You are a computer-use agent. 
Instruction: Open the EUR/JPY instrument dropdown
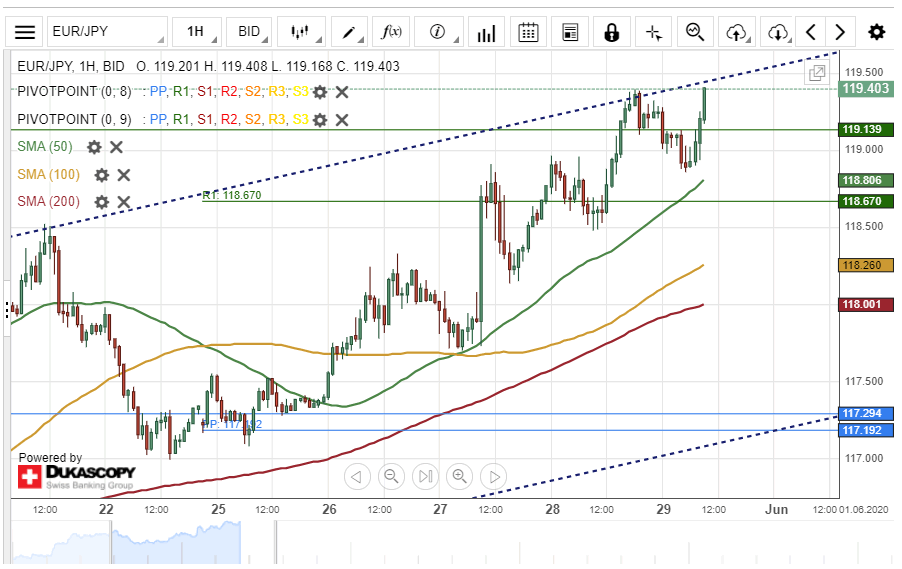pos(107,32)
